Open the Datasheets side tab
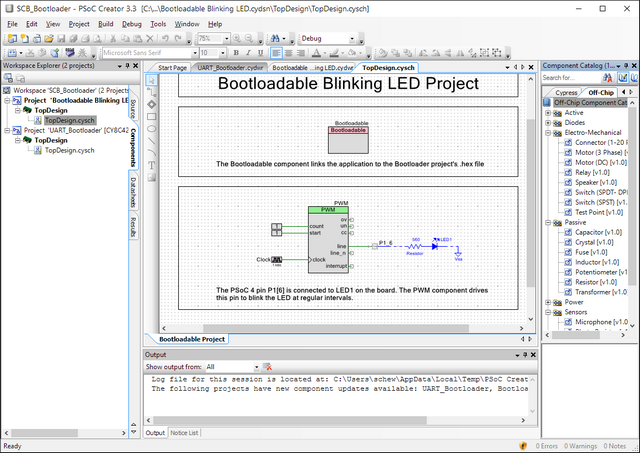 click(133, 192)
